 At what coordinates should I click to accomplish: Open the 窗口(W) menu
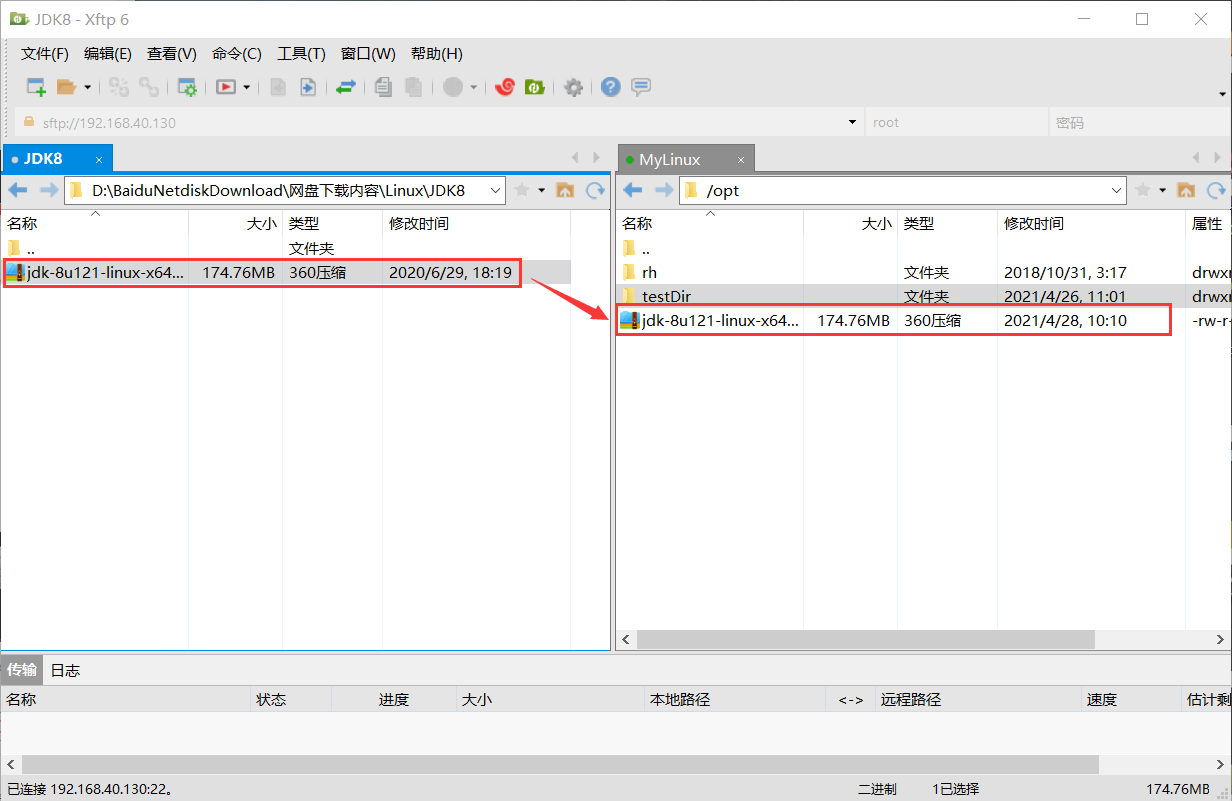[368, 54]
